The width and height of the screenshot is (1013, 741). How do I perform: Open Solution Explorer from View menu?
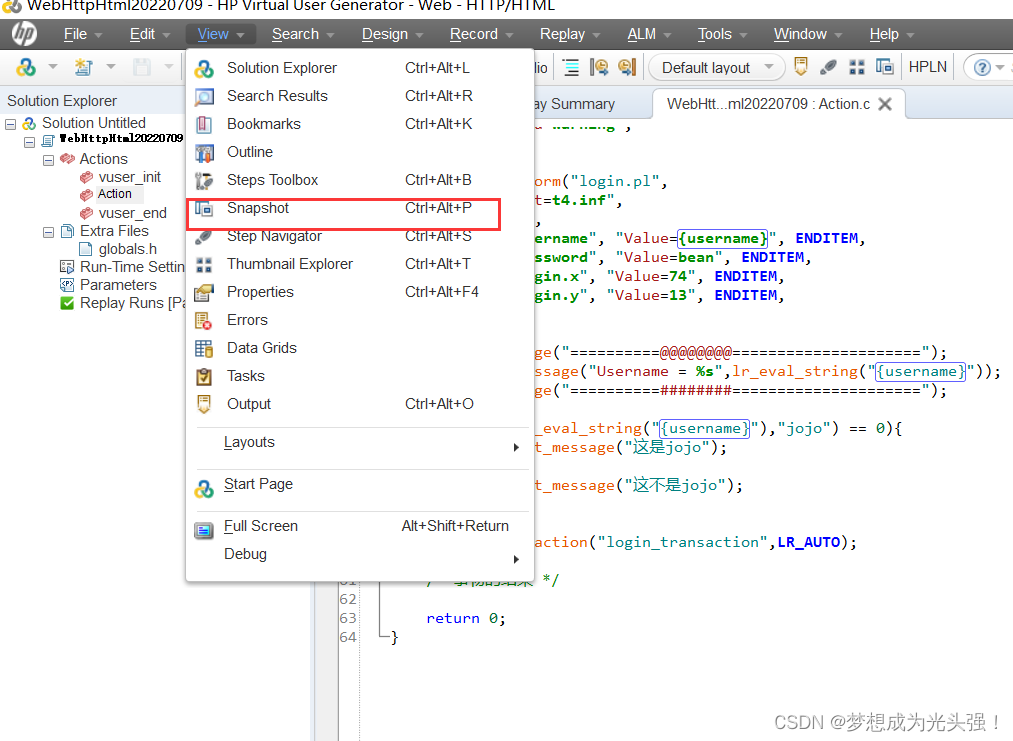(359, 68)
